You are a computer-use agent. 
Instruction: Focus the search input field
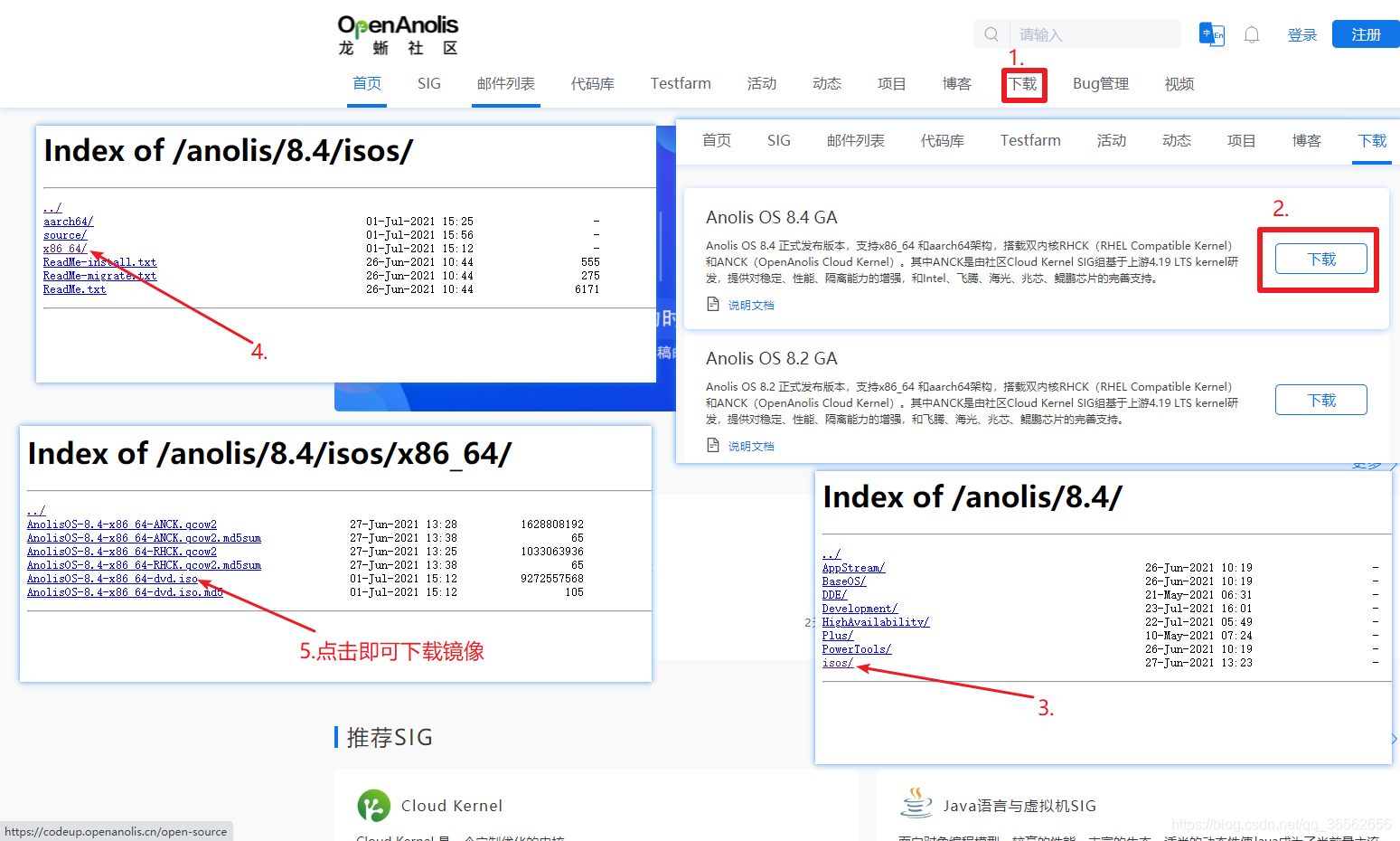pos(1095,34)
